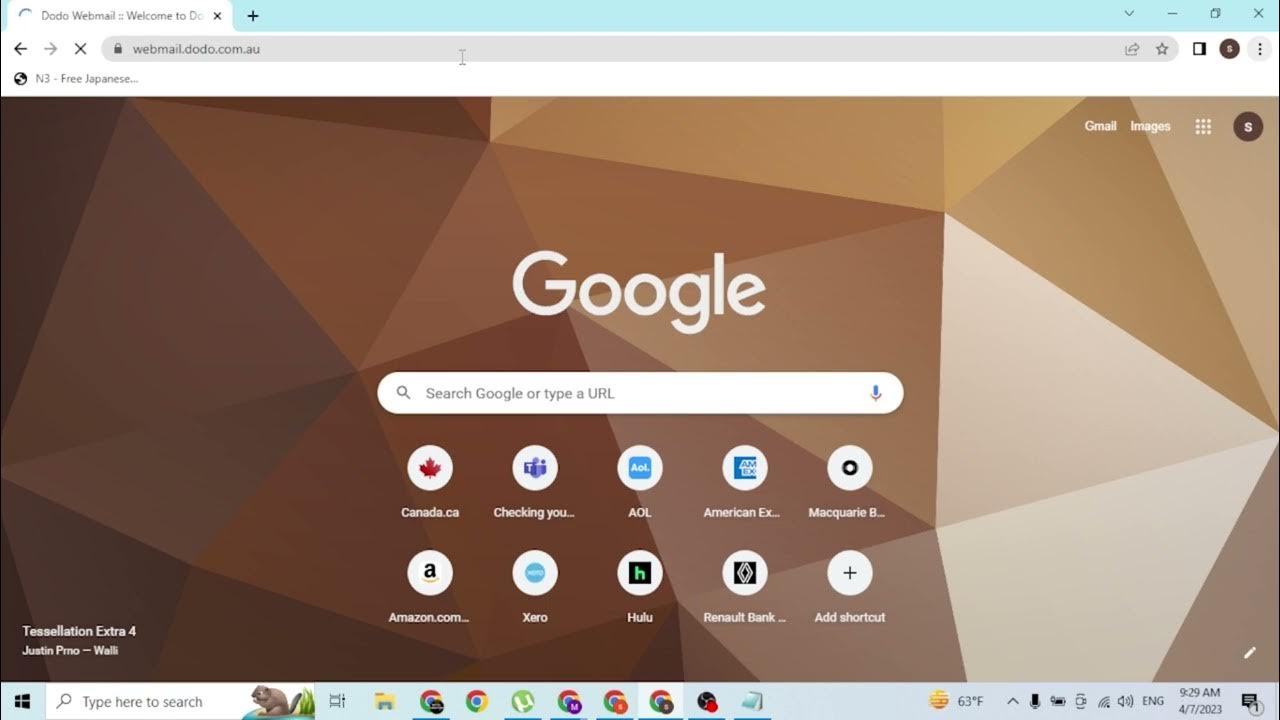Show hidden system tray icons
Image resolution: width=1280 pixels, height=720 pixels.
(x=1013, y=701)
